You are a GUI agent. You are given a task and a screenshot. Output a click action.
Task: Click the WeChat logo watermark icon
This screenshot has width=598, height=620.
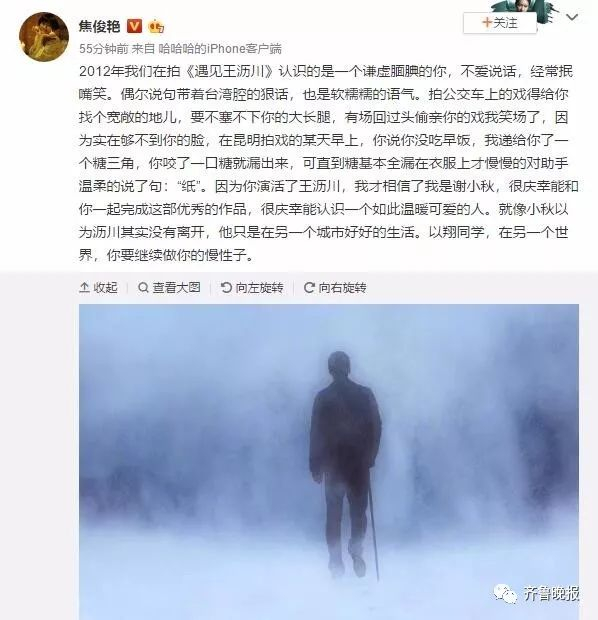(505, 593)
